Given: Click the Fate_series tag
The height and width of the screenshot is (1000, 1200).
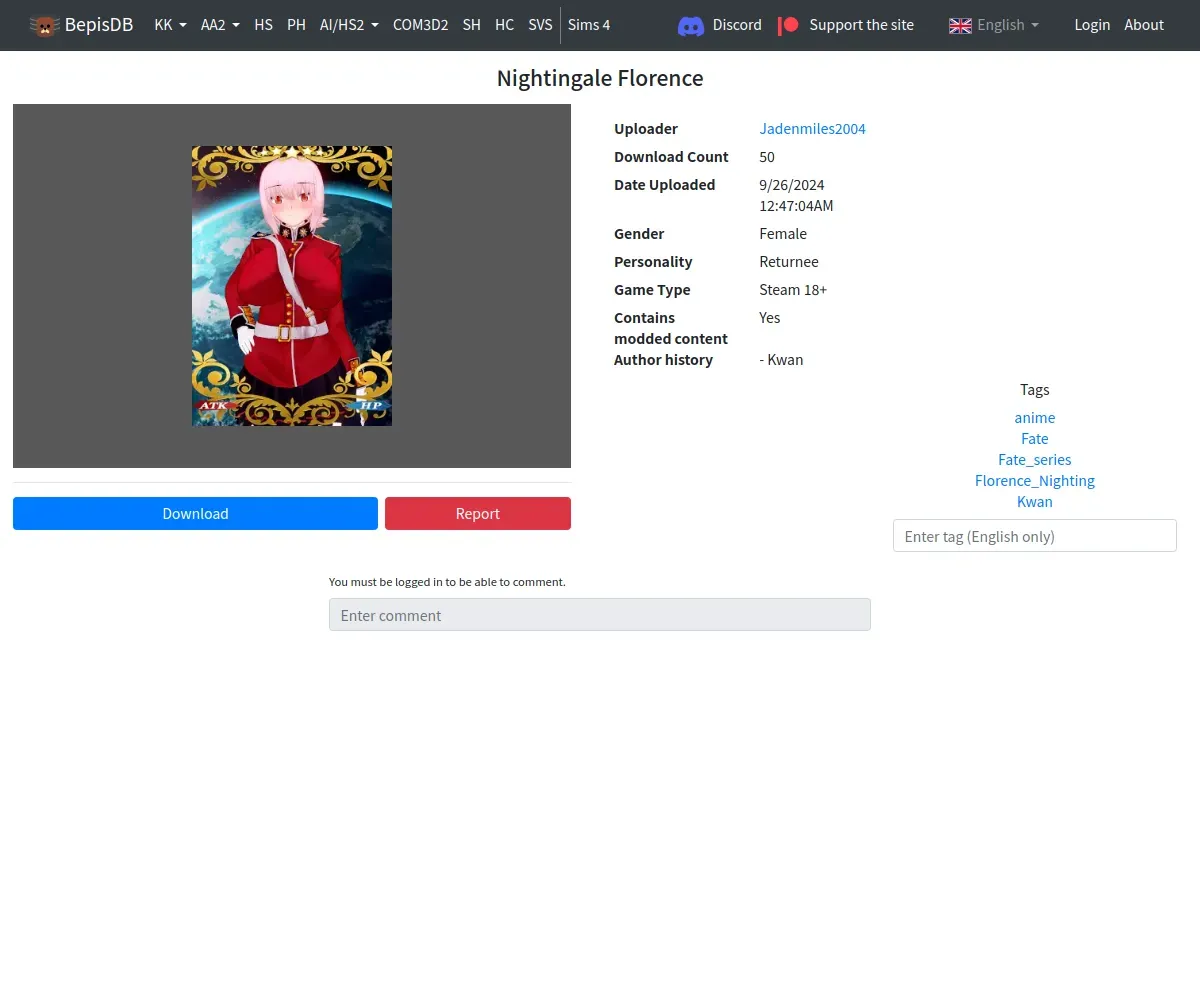Looking at the screenshot, I should pyautogui.click(x=1035, y=460).
